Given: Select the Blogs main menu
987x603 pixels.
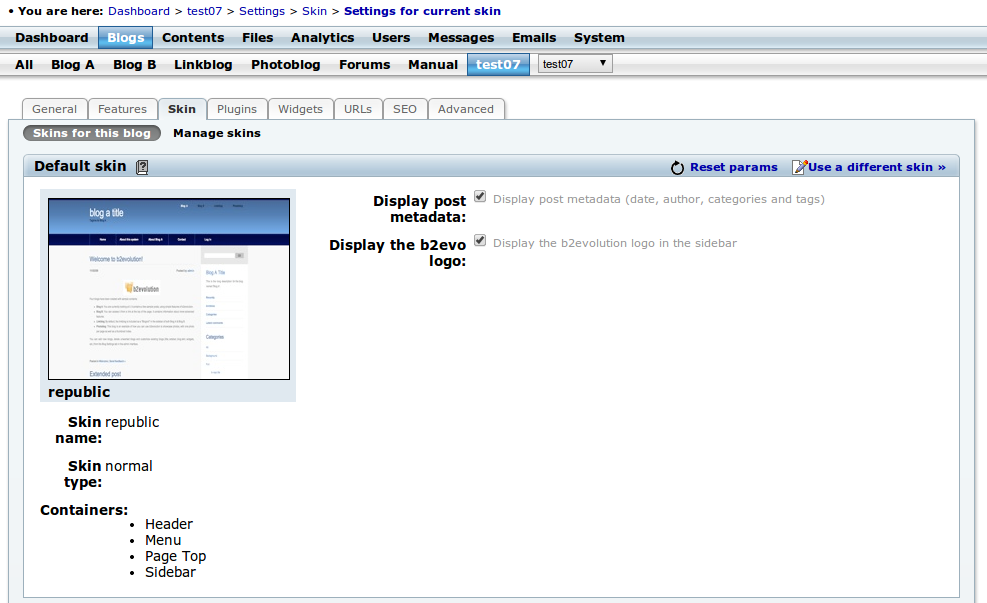Looking at the screenshot, I should coord(125,38).
